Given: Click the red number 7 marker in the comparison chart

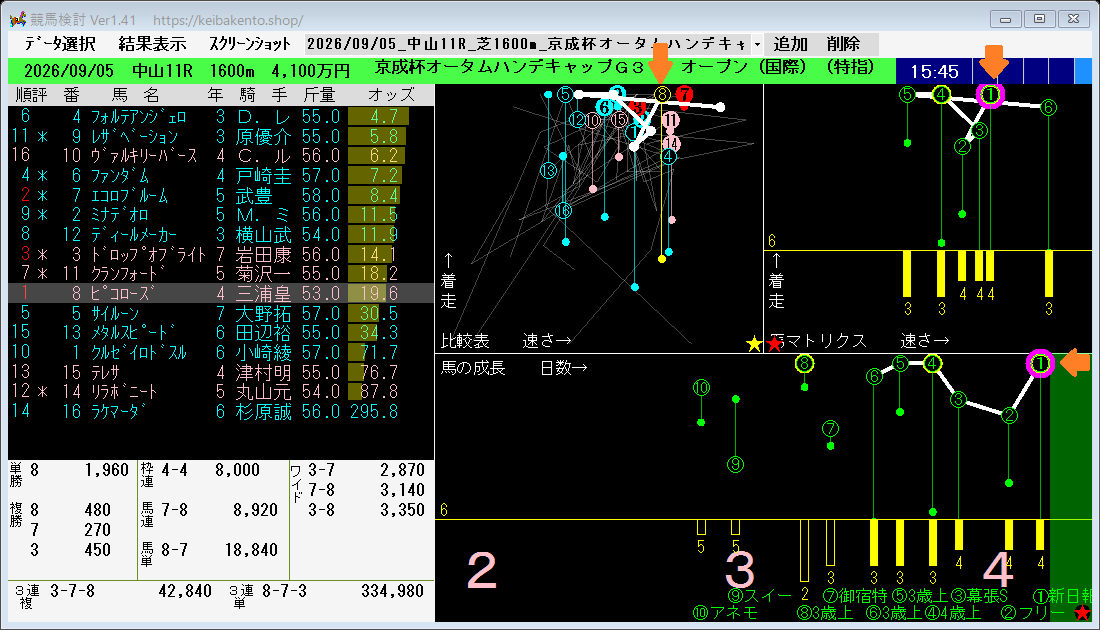Looking at the screenshot, I should (x=685, y=93).
